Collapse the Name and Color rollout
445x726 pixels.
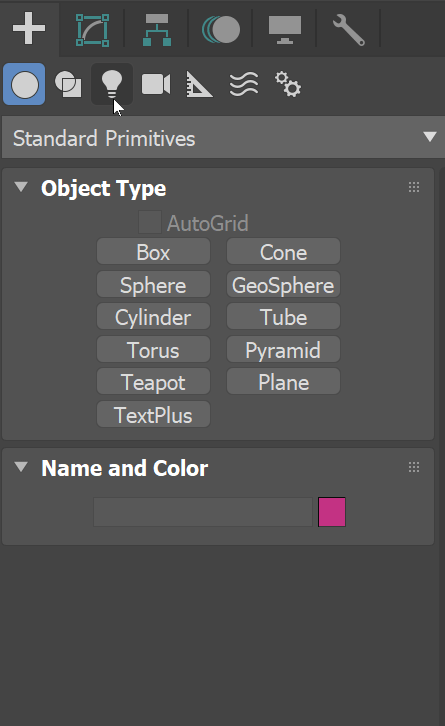21,467
